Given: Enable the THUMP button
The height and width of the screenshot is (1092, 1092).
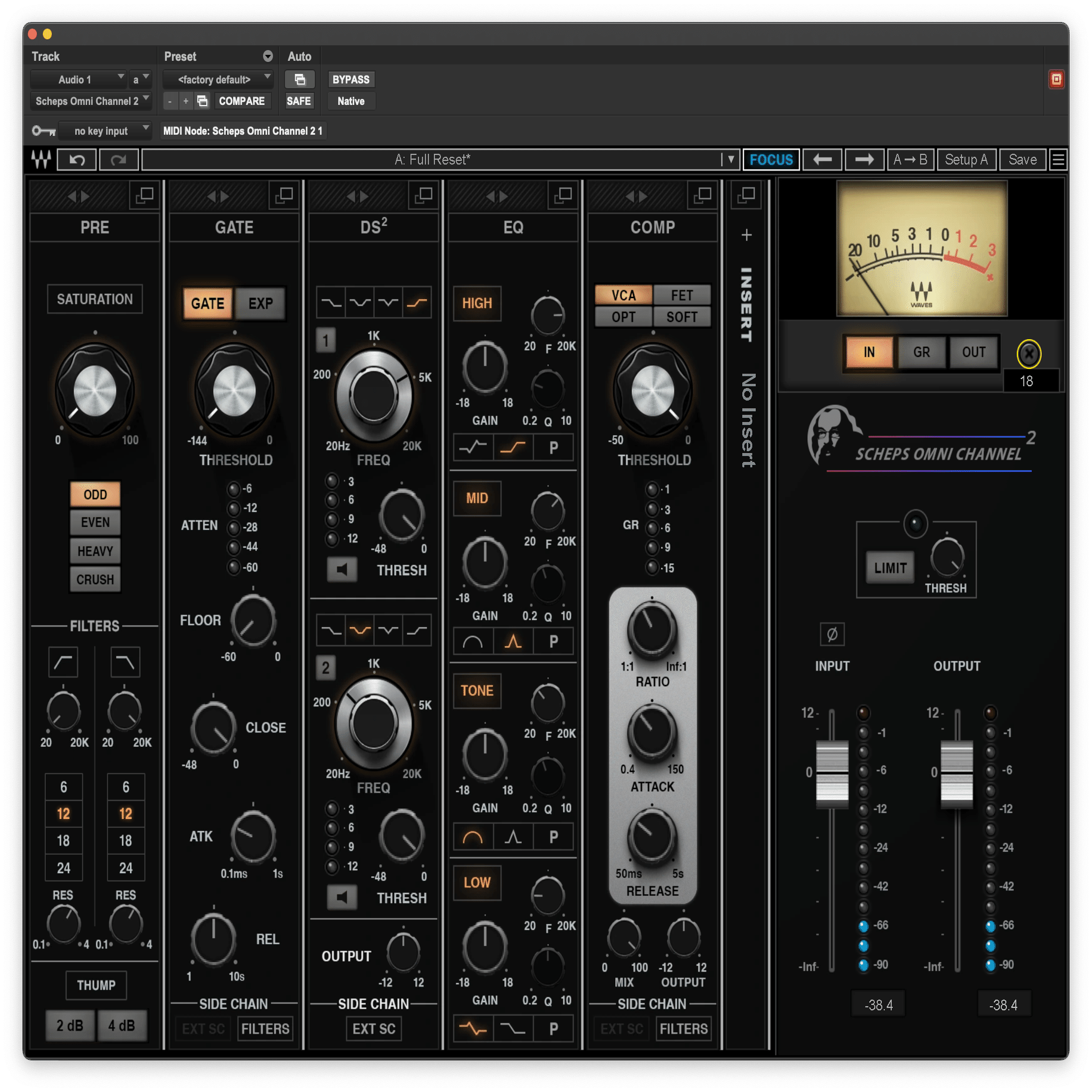Looking at the screenshot, I should click(96, 985).
